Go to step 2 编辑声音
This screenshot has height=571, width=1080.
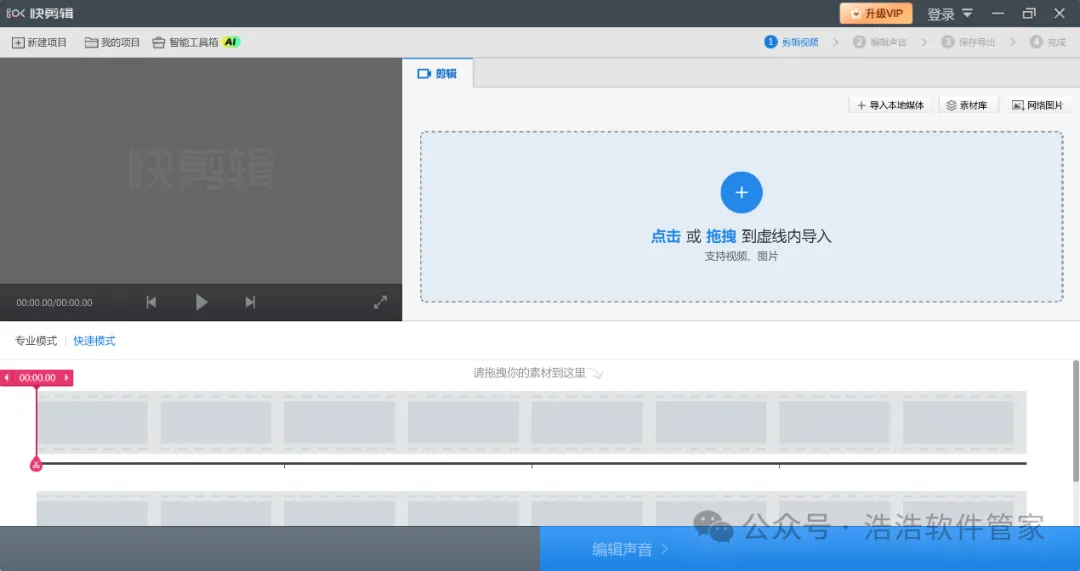coord(880,42)
